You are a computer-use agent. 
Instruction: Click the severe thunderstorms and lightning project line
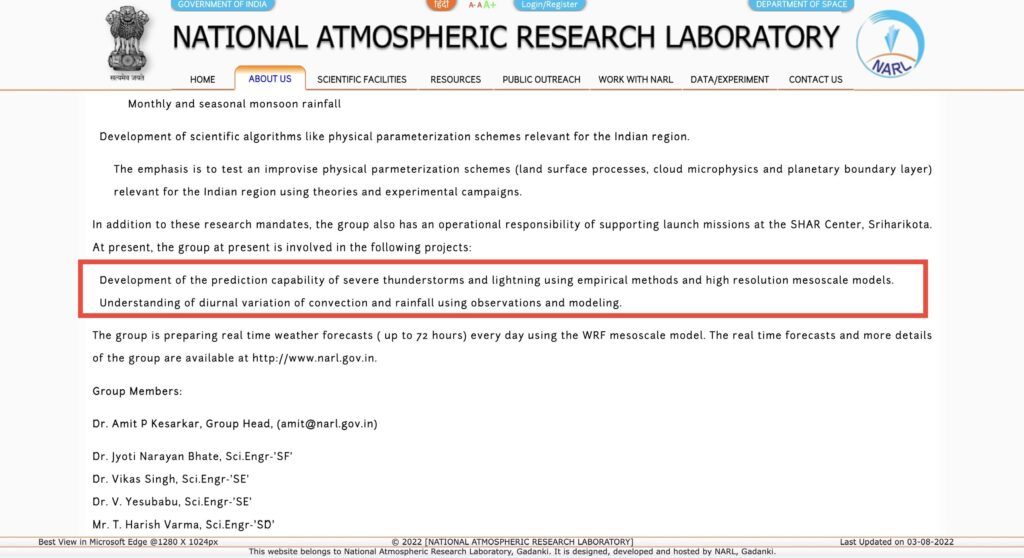point(496,280)
